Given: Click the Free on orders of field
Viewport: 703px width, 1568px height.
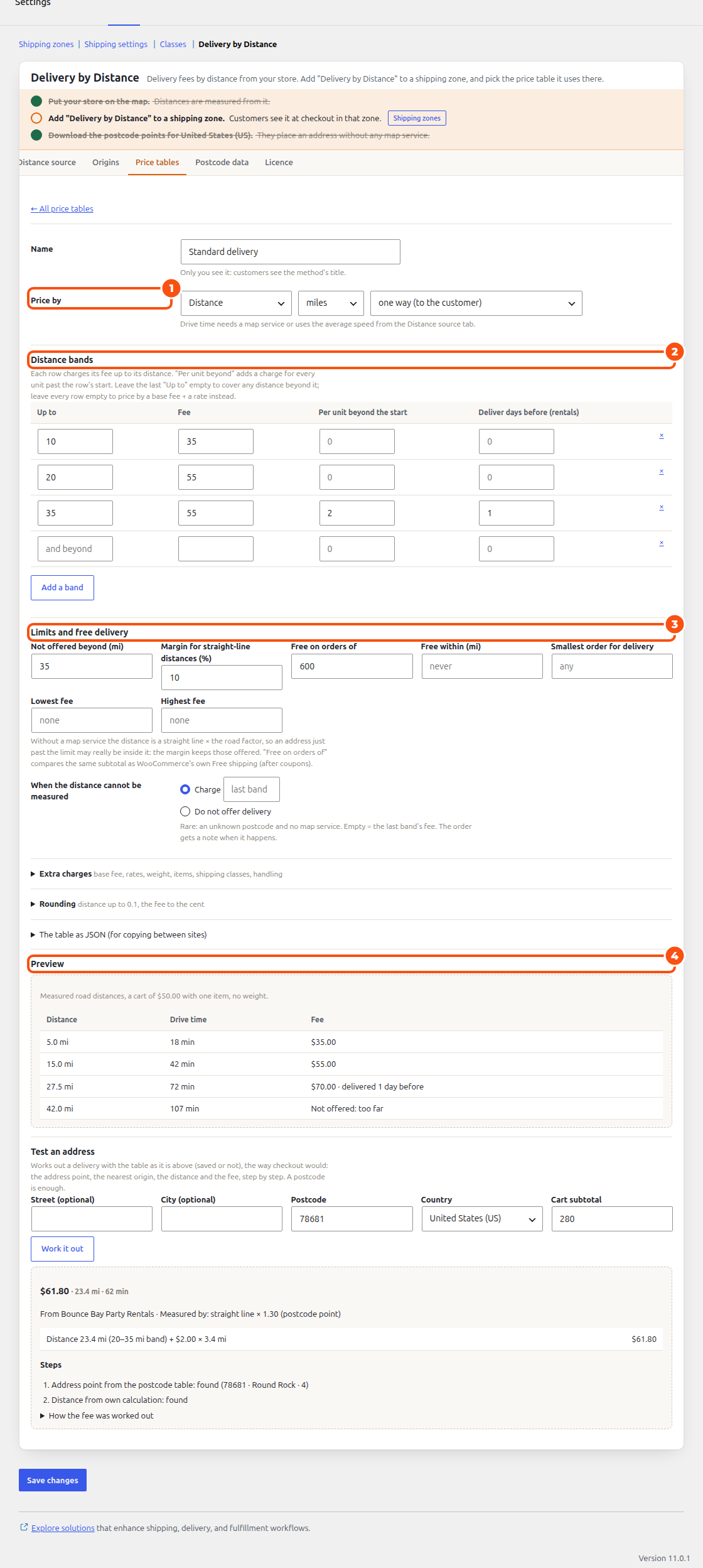Looking at the screenshot, I should [351, 666].
